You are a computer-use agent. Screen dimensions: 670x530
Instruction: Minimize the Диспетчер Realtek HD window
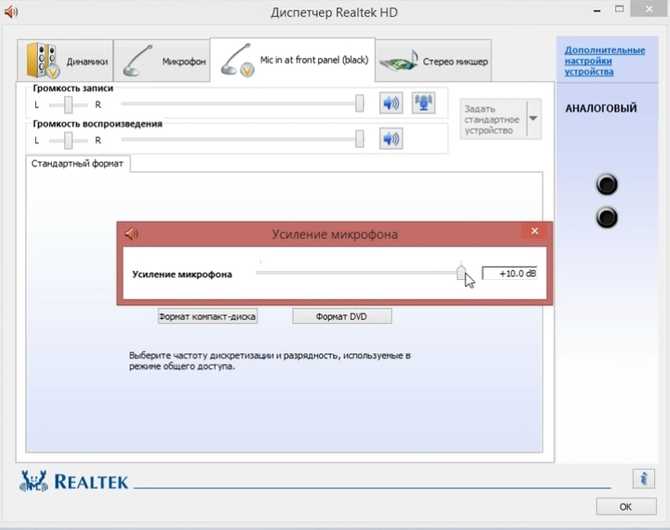pos(597,12)
